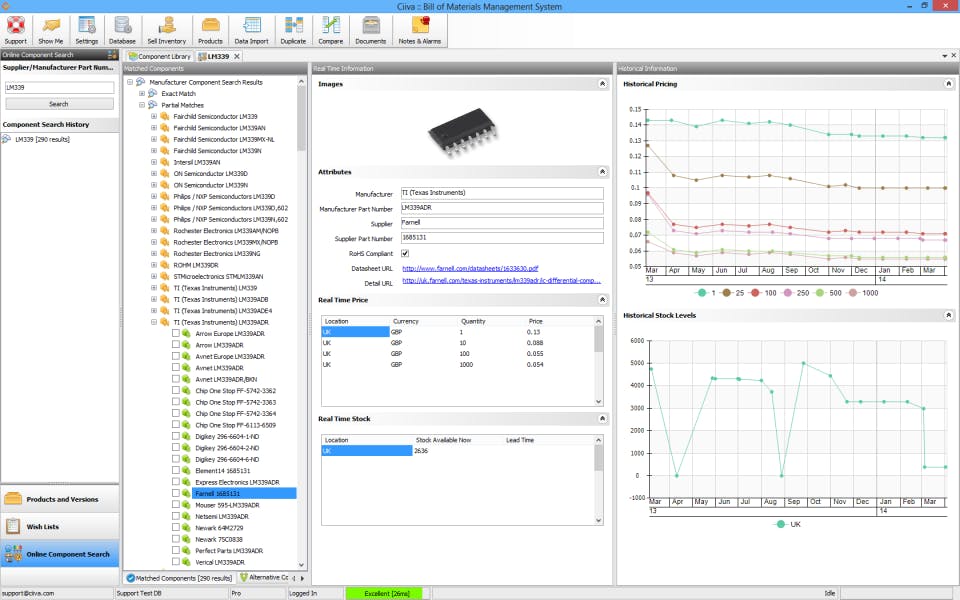Viewport: 960px width, 600px height.
Task: Launch the Data Import tool
Action: (251, 29)
